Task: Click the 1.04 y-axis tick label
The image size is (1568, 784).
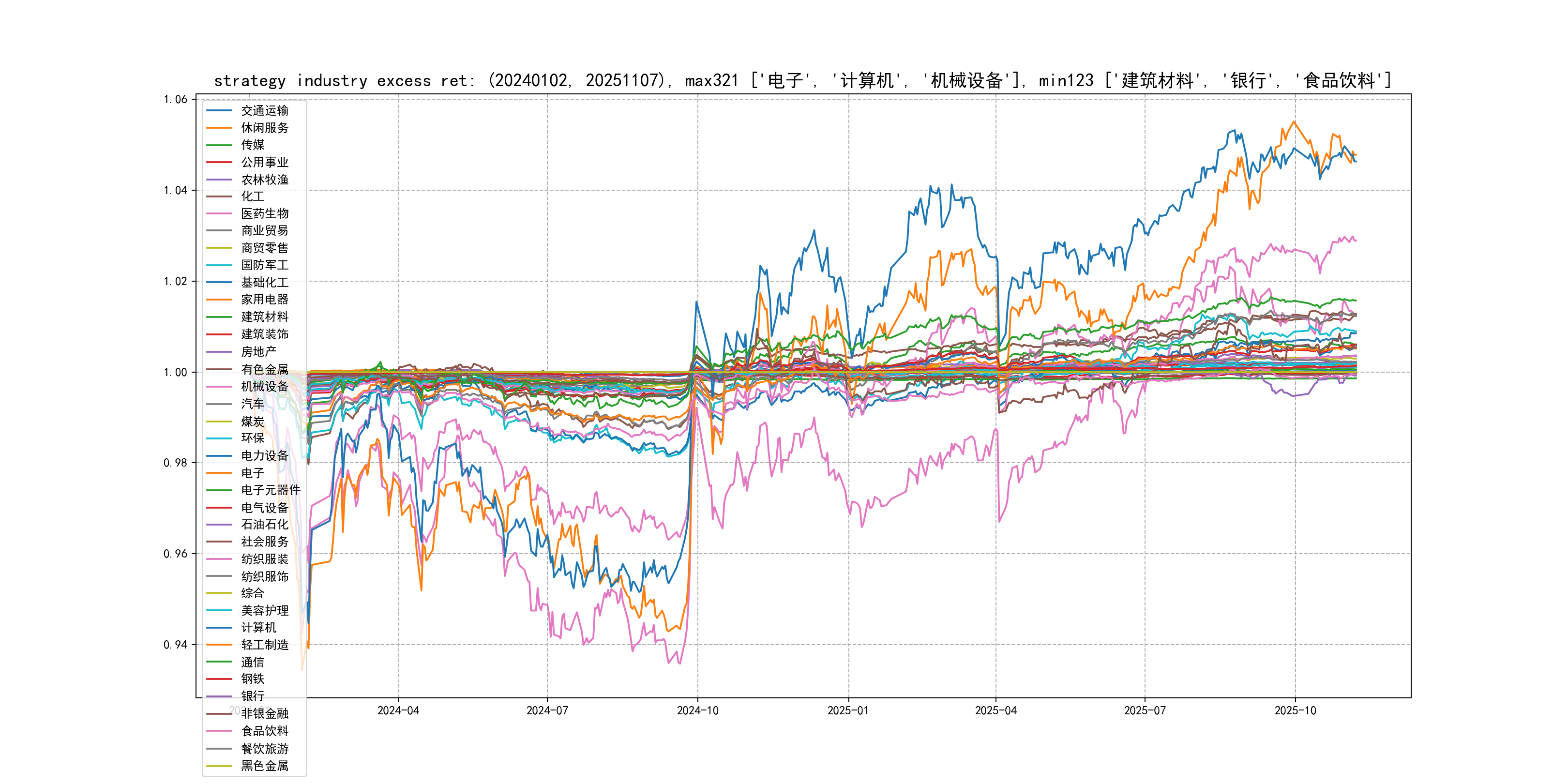Action: coord(175,191)
